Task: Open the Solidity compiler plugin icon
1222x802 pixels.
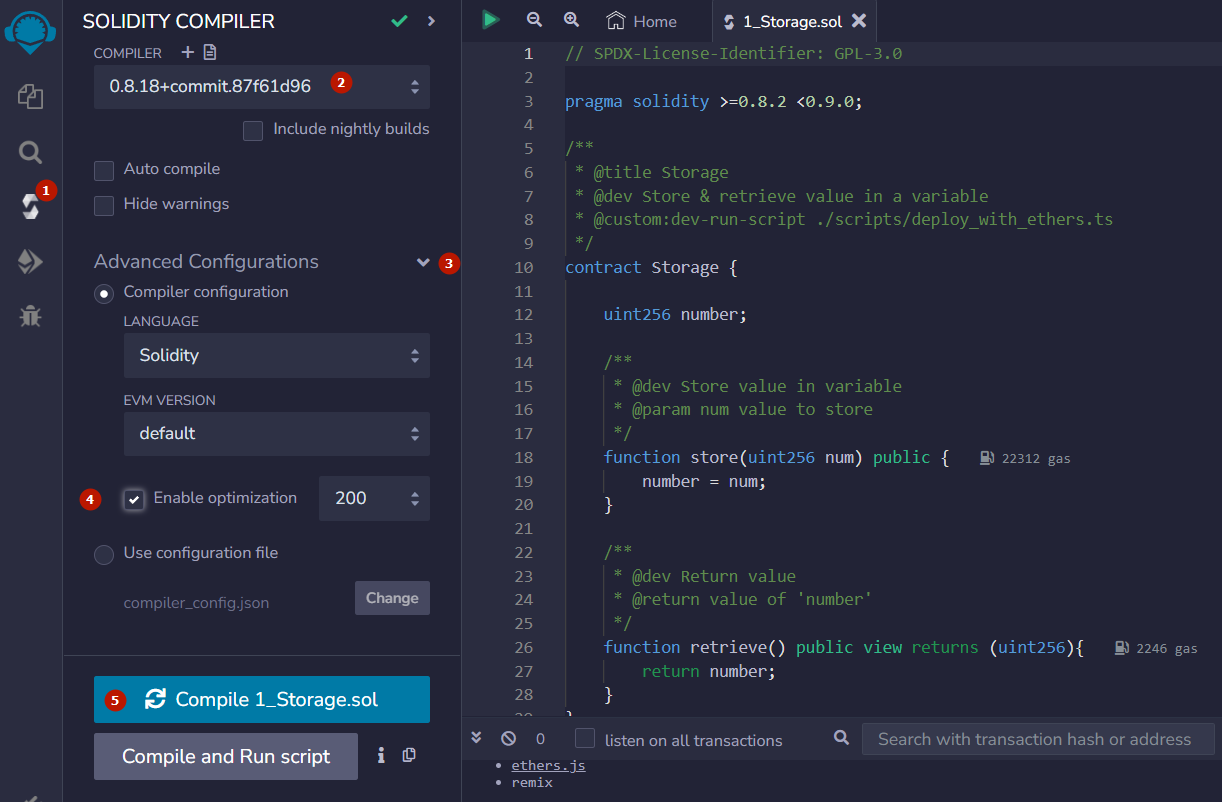Action: (30, 206)
